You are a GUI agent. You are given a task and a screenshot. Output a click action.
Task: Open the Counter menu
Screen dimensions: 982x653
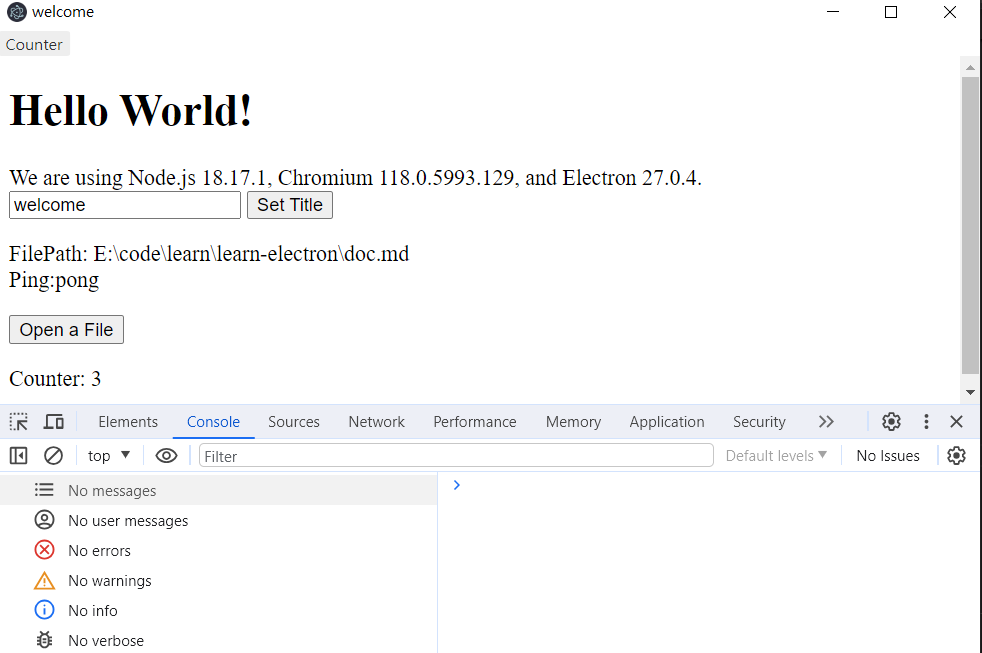coord(34,44)
